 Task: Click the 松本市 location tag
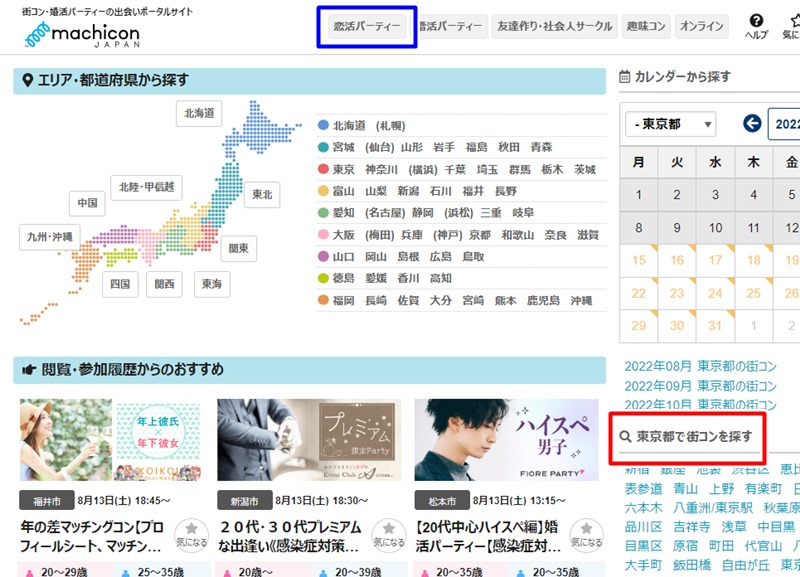click(442, 501)
